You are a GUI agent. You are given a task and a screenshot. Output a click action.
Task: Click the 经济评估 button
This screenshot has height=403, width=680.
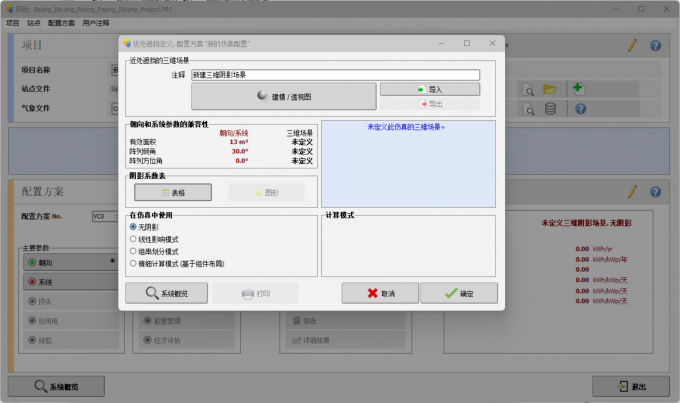pos(187,340)
